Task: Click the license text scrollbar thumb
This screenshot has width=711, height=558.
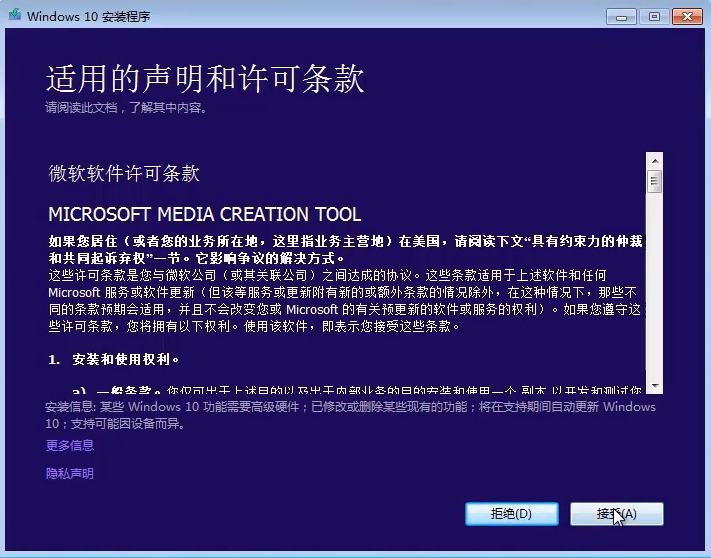Action: tap(654, 181)
